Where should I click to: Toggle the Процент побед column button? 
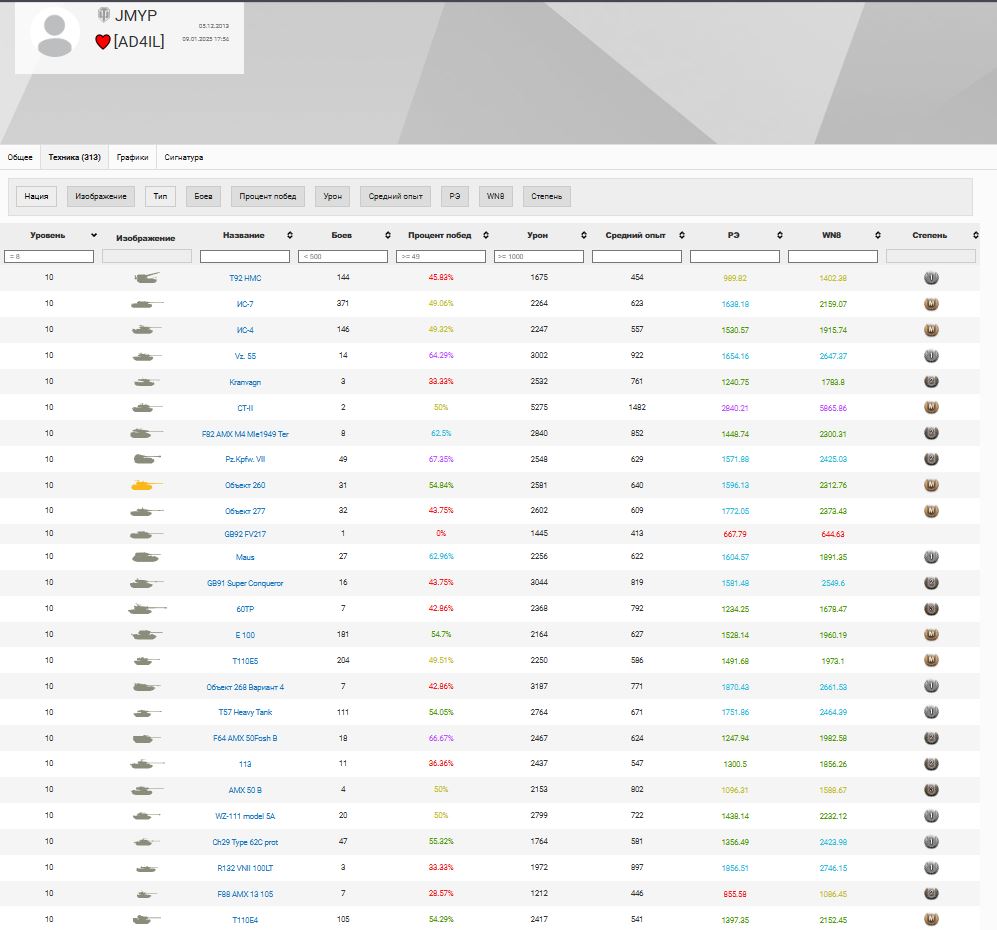click(268, 196)
